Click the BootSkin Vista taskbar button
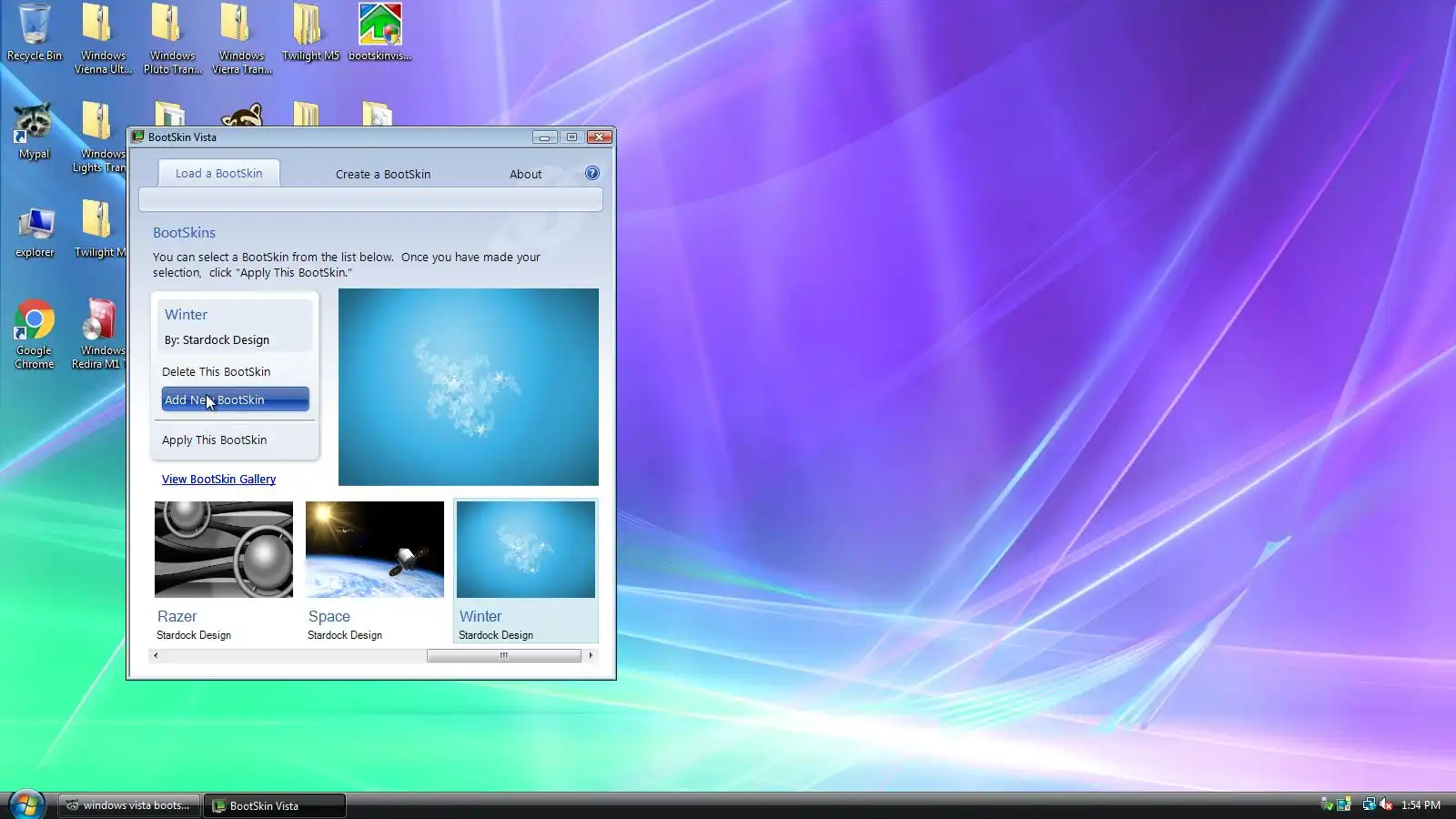This screenshot has height=819, width=1456. [275, 805]
